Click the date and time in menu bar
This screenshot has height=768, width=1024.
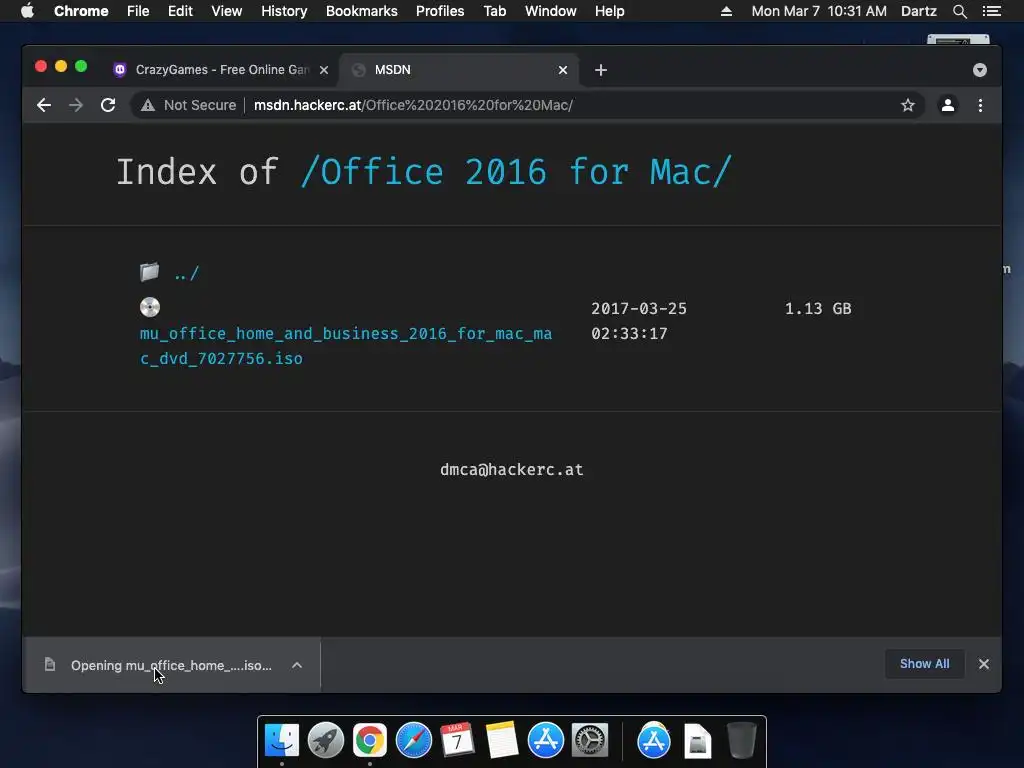819,11
